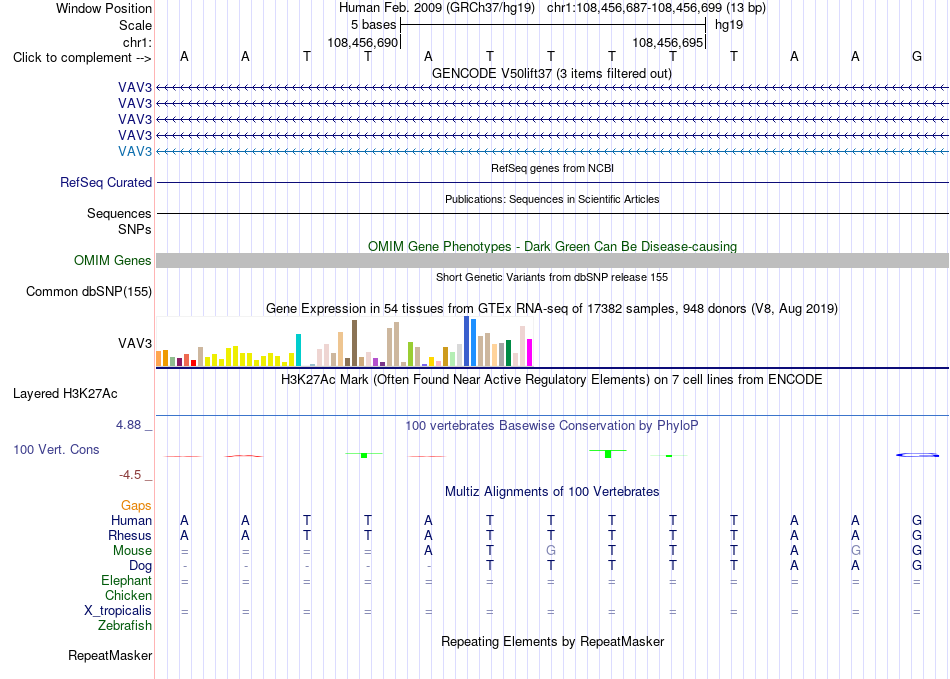Screen dimensions: 950x679
Task: Click the G base in Dog alignment row
Action: point(917,566)
